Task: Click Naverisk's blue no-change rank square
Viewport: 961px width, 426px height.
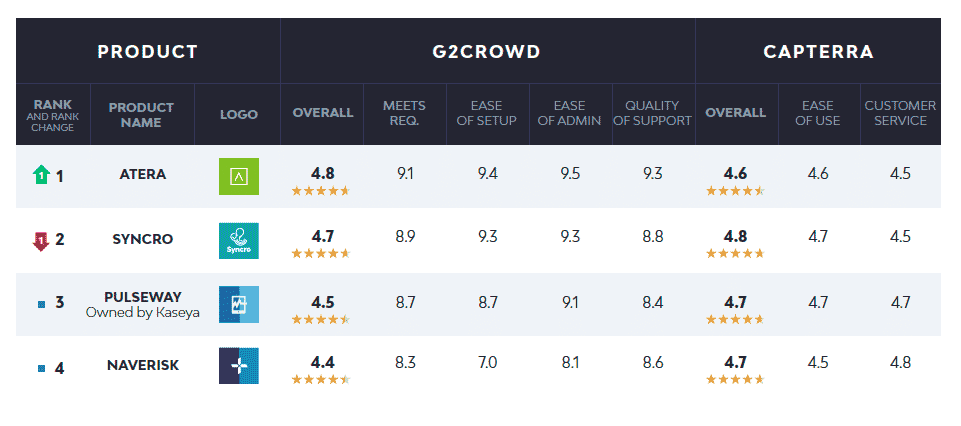Action: (42, 368)
